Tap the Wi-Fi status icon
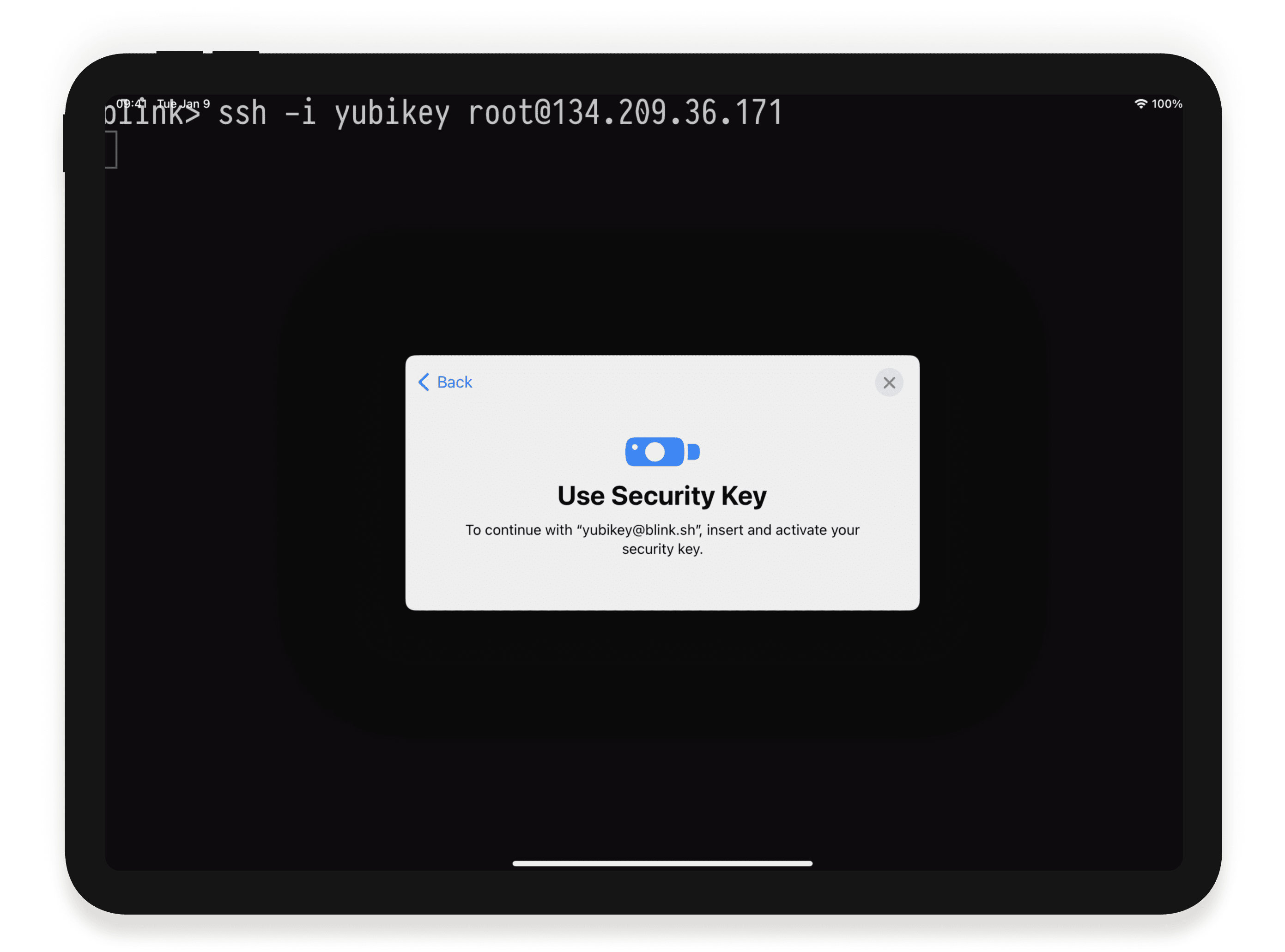 click(1140, 104)
